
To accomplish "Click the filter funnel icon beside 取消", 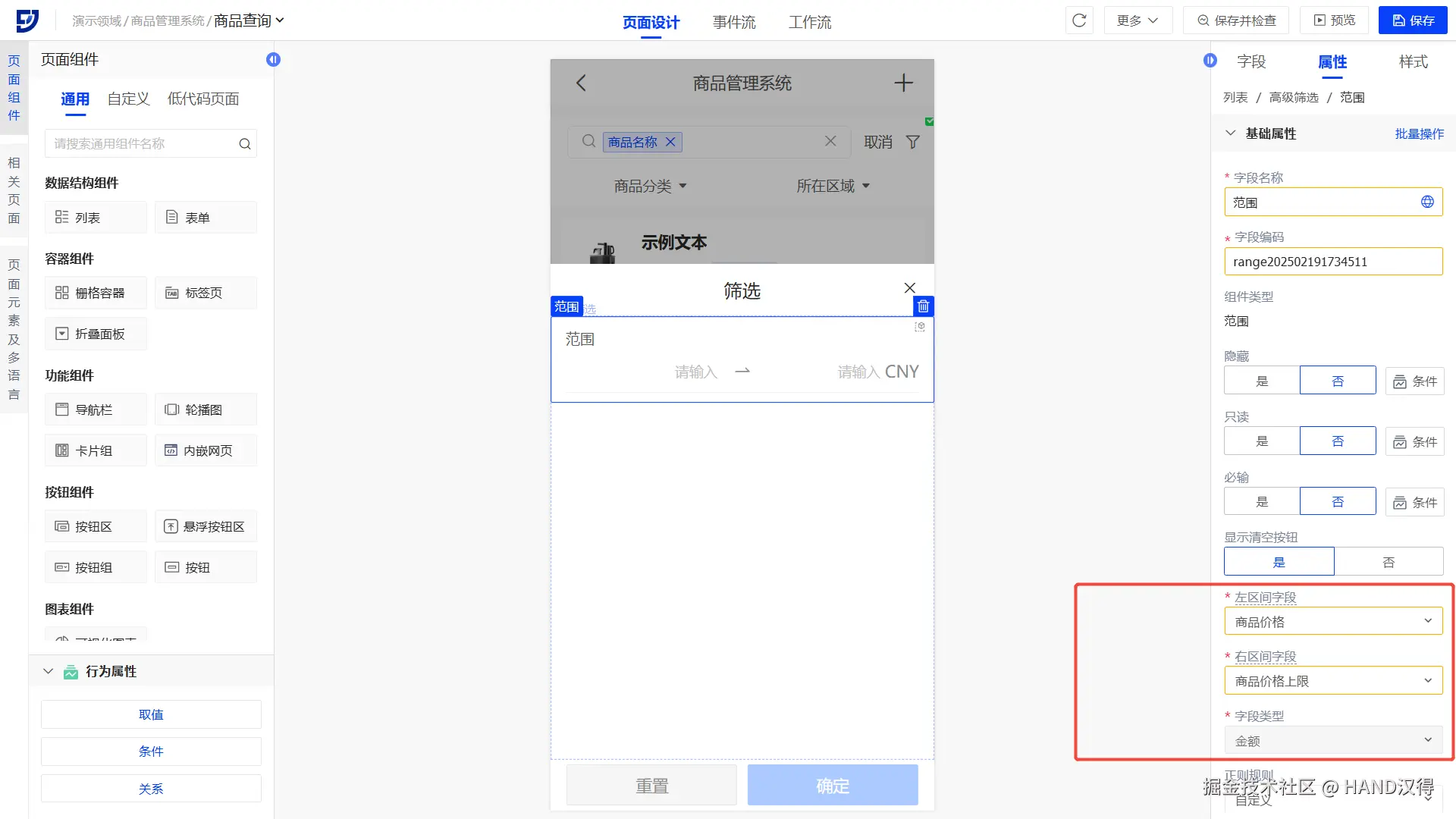I will pos(913,142).
